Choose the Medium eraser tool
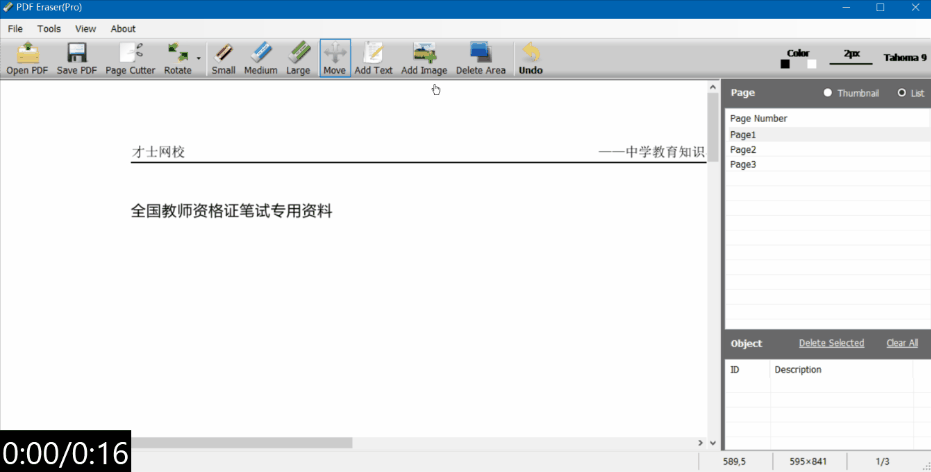 tap(261, 58)
